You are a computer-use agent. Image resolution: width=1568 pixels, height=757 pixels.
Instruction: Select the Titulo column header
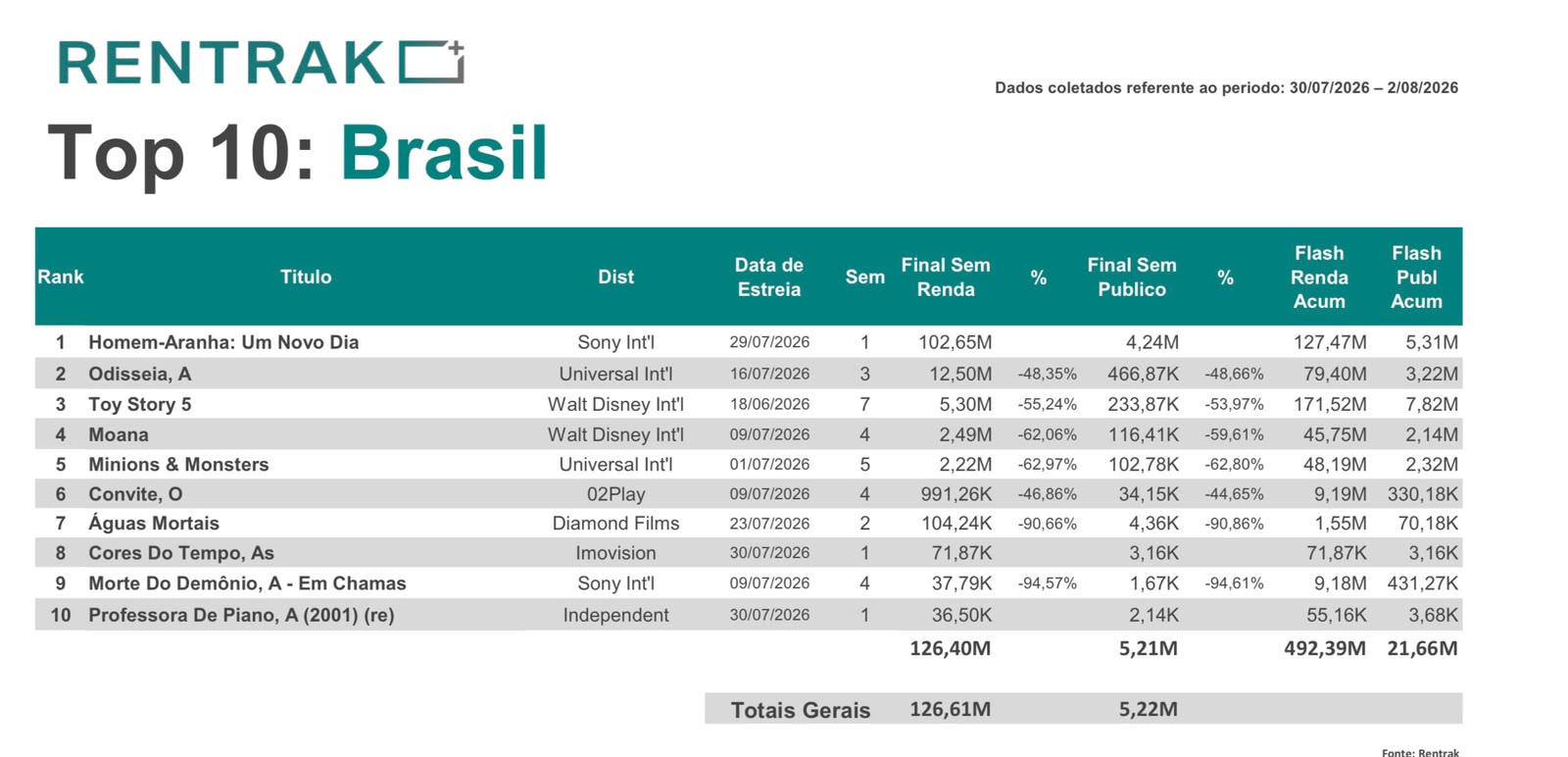[306, 278]
